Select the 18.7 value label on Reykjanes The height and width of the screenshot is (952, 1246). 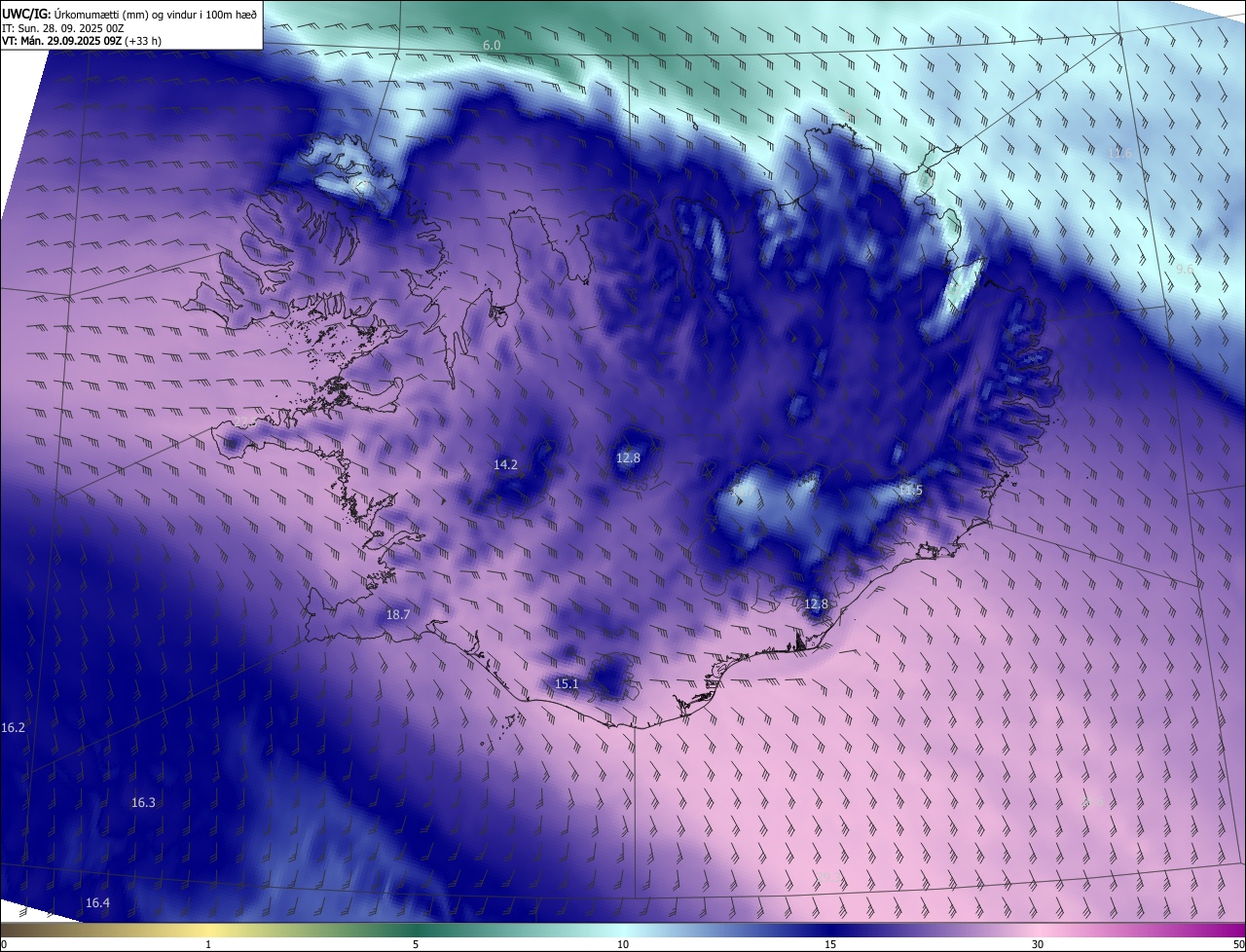[397, 615]
